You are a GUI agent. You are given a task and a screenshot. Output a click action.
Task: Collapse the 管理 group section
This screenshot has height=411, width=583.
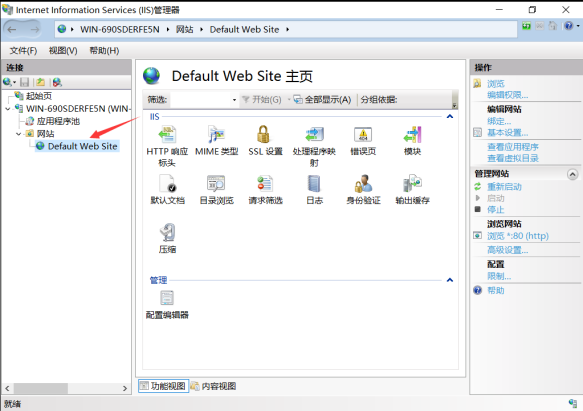click(x=450, y=280)
